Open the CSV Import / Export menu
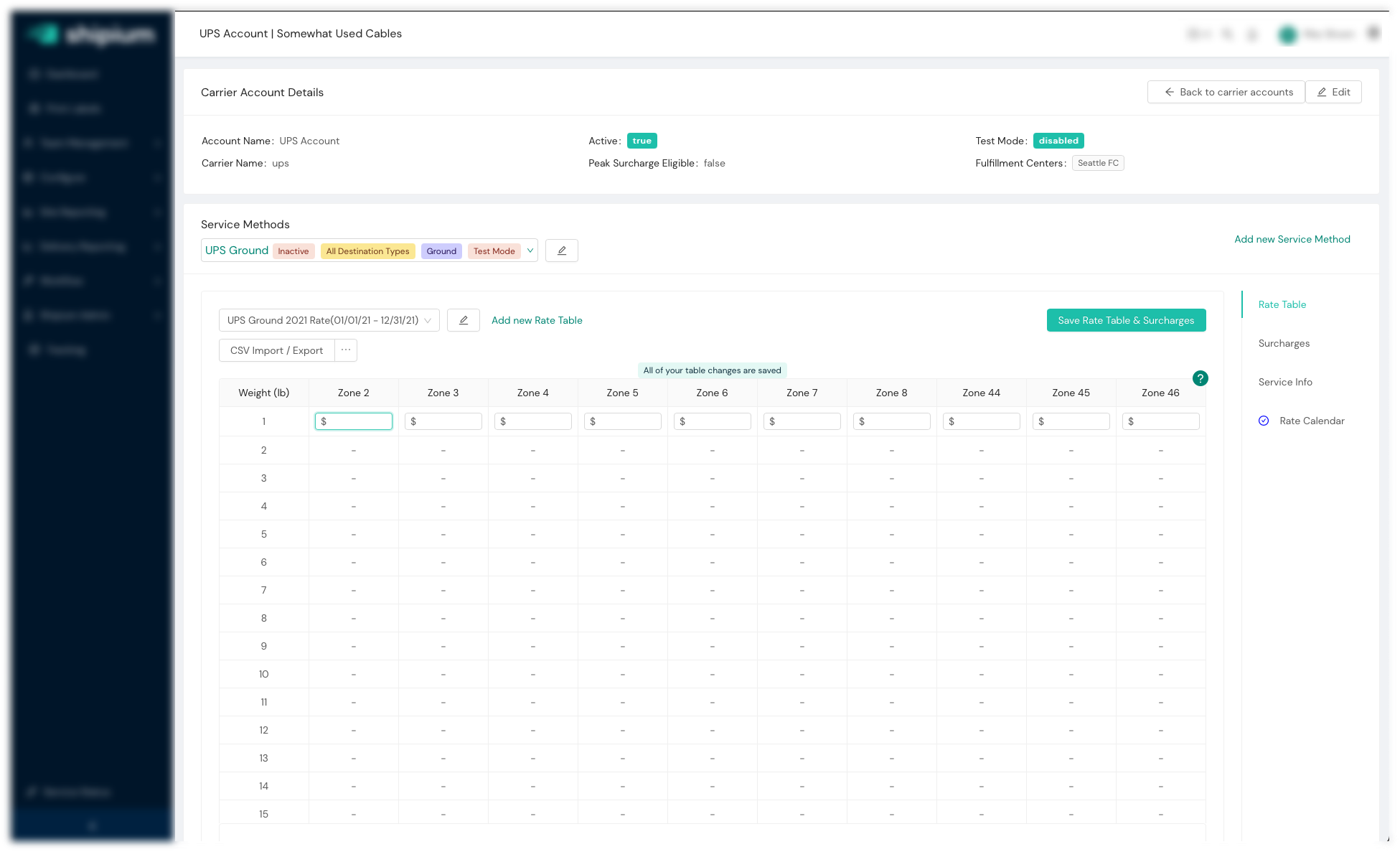The image size is (1400, 852). click(276, 350)
